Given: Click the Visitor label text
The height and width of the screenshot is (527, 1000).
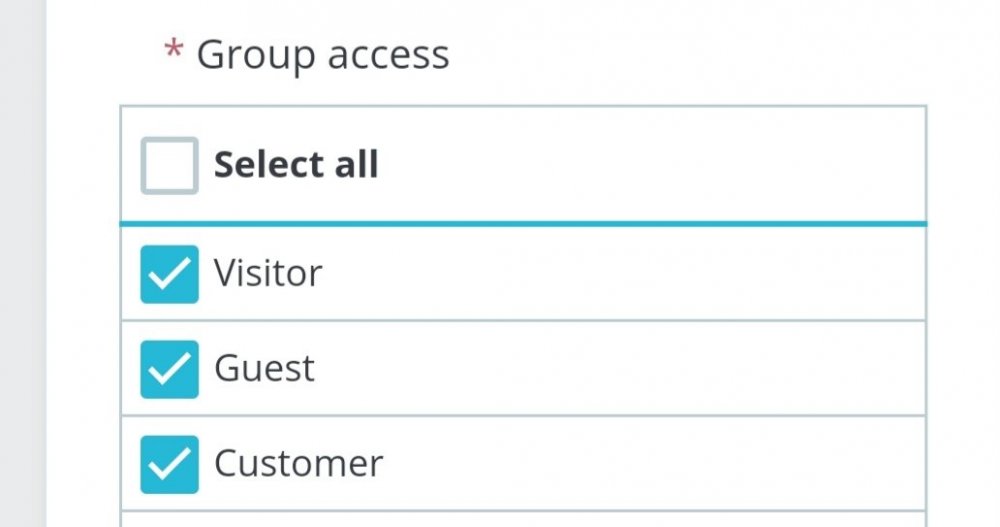Looking at the screenshot, I should [x=268, y=273].
